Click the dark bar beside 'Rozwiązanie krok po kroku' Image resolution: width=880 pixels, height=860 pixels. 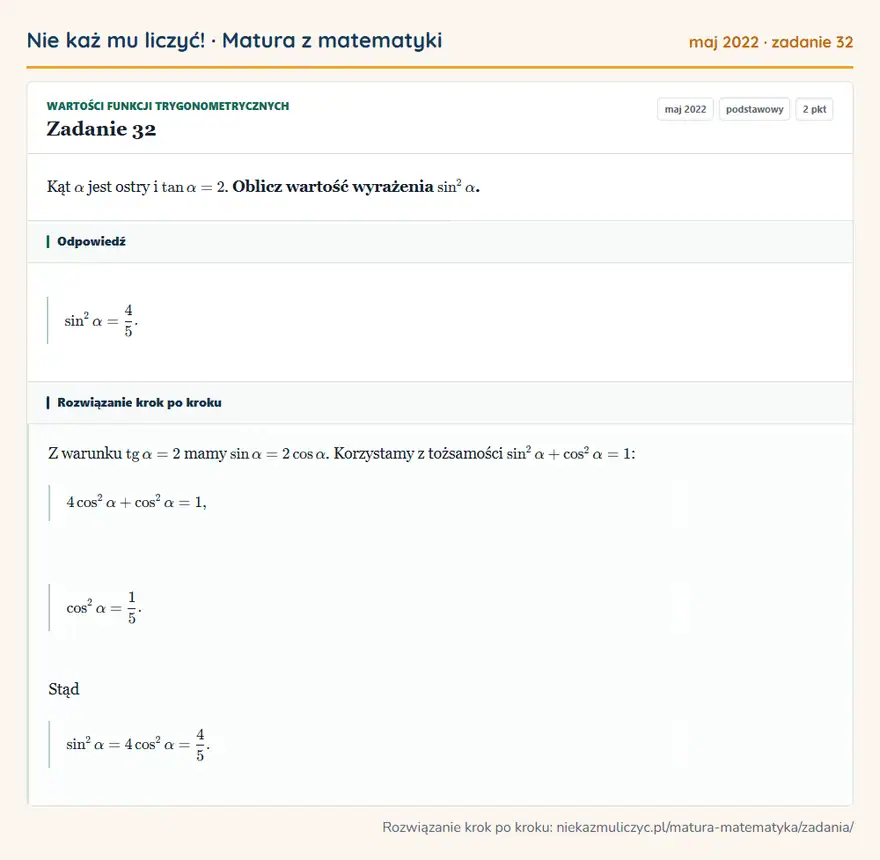click(48, 402)
